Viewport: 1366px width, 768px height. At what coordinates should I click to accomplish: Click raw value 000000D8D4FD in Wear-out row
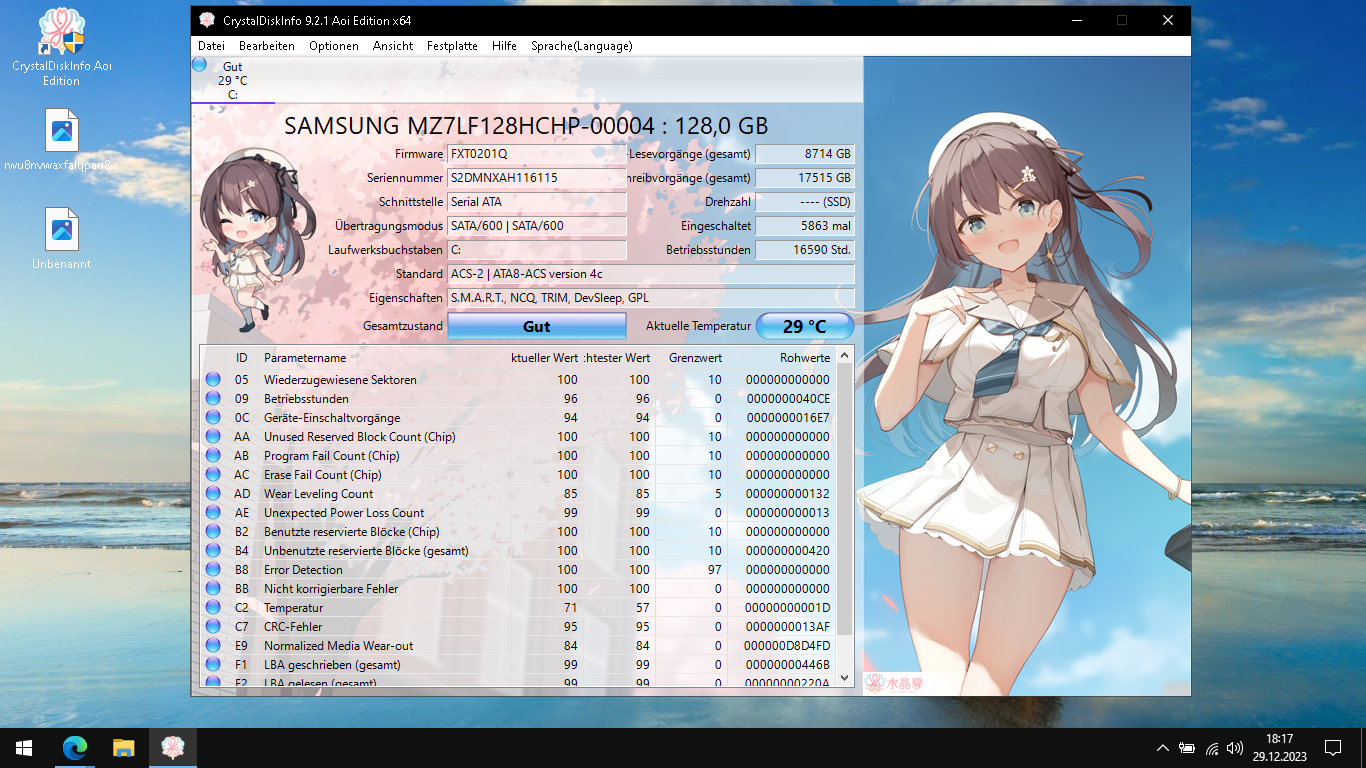(787, 646)
